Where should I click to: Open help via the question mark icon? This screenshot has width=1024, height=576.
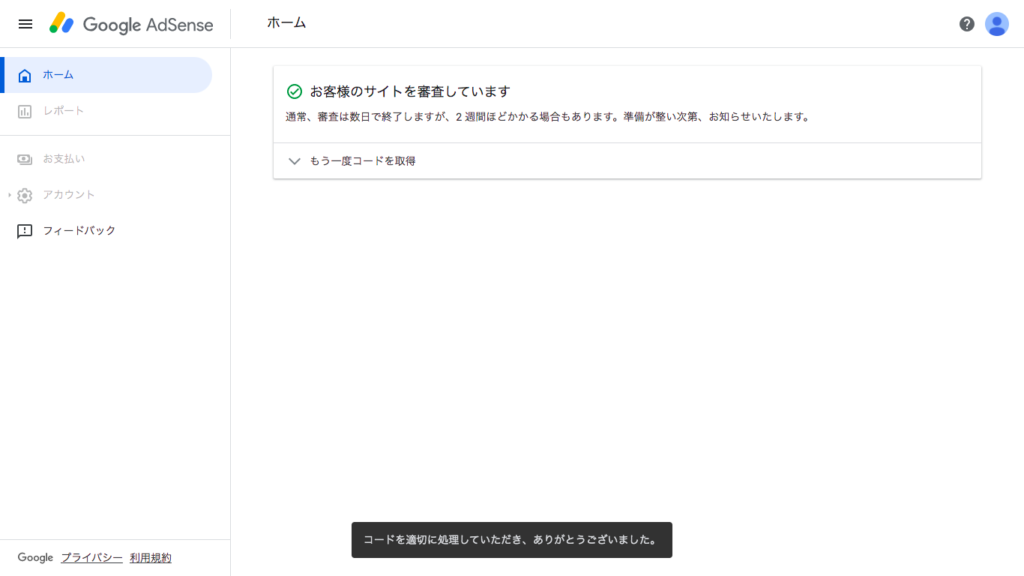pyautogui.click(x=966, y=24)
